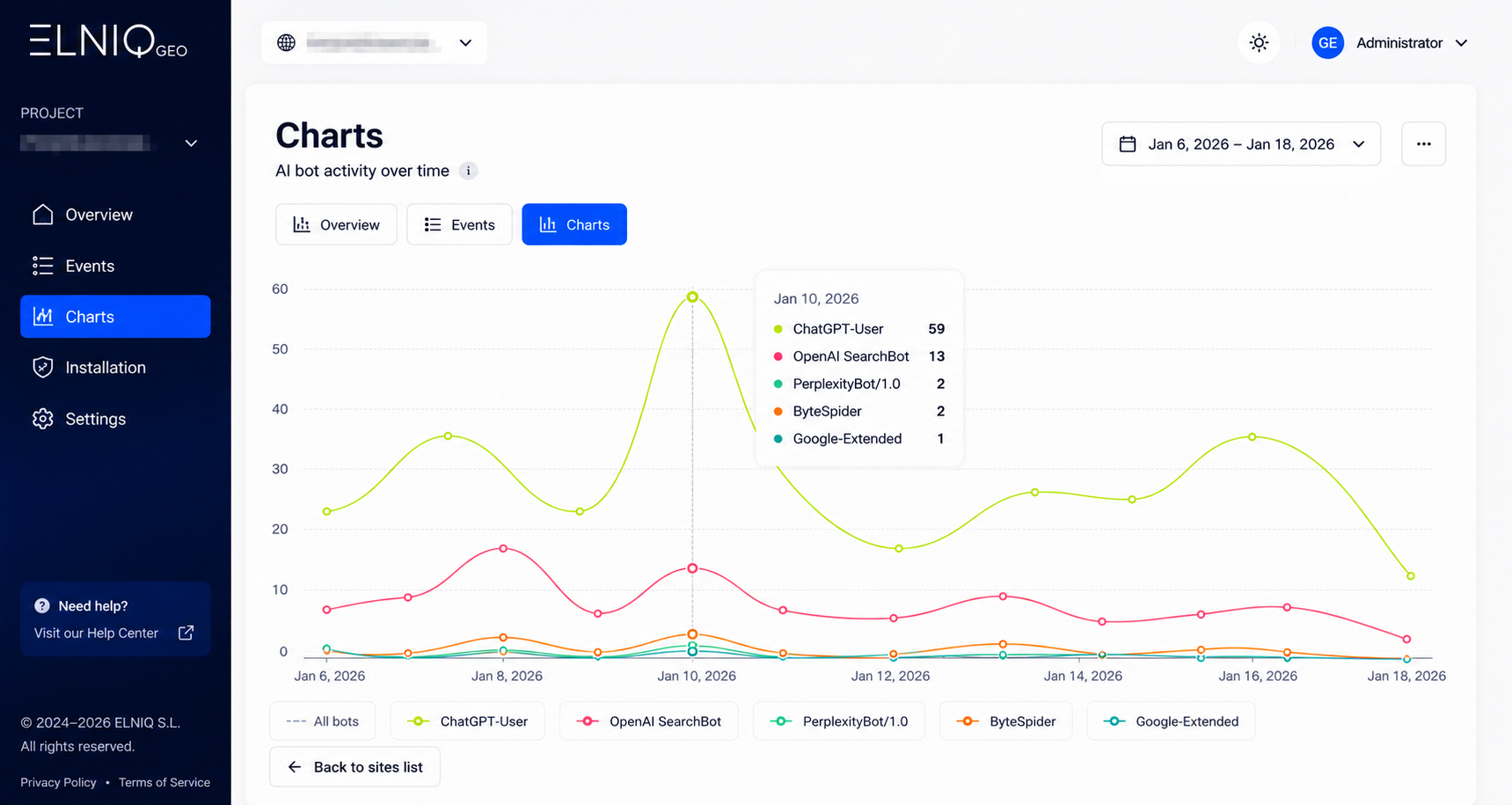Open the Privacy Policy link
This screenshot has height=805, width=1512.
58,782
